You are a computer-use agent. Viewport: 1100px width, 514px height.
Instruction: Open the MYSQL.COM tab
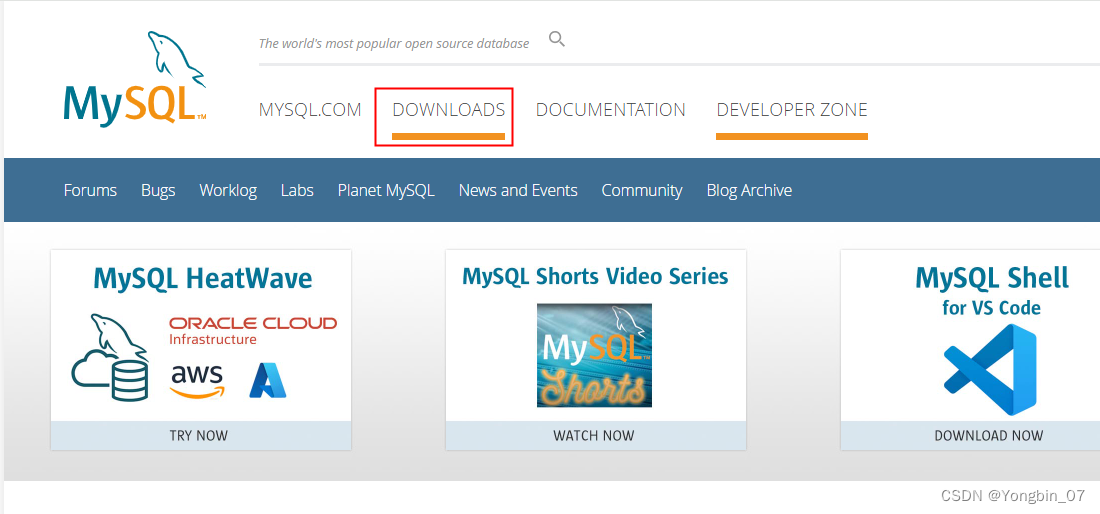pos(310,110)
